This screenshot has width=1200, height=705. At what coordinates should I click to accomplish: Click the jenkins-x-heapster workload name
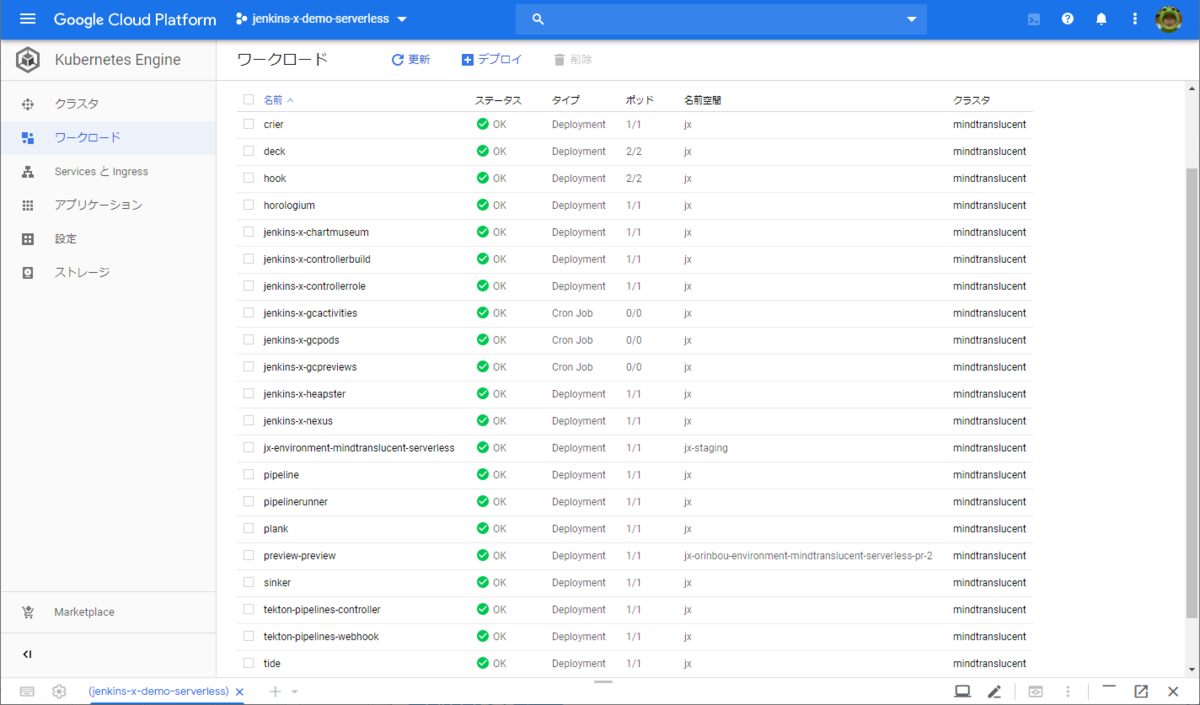304,394
